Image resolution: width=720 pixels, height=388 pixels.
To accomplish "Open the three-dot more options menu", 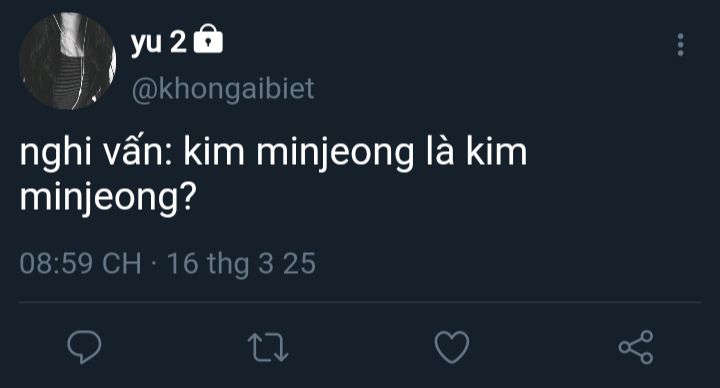I will (x=681, y=45).
